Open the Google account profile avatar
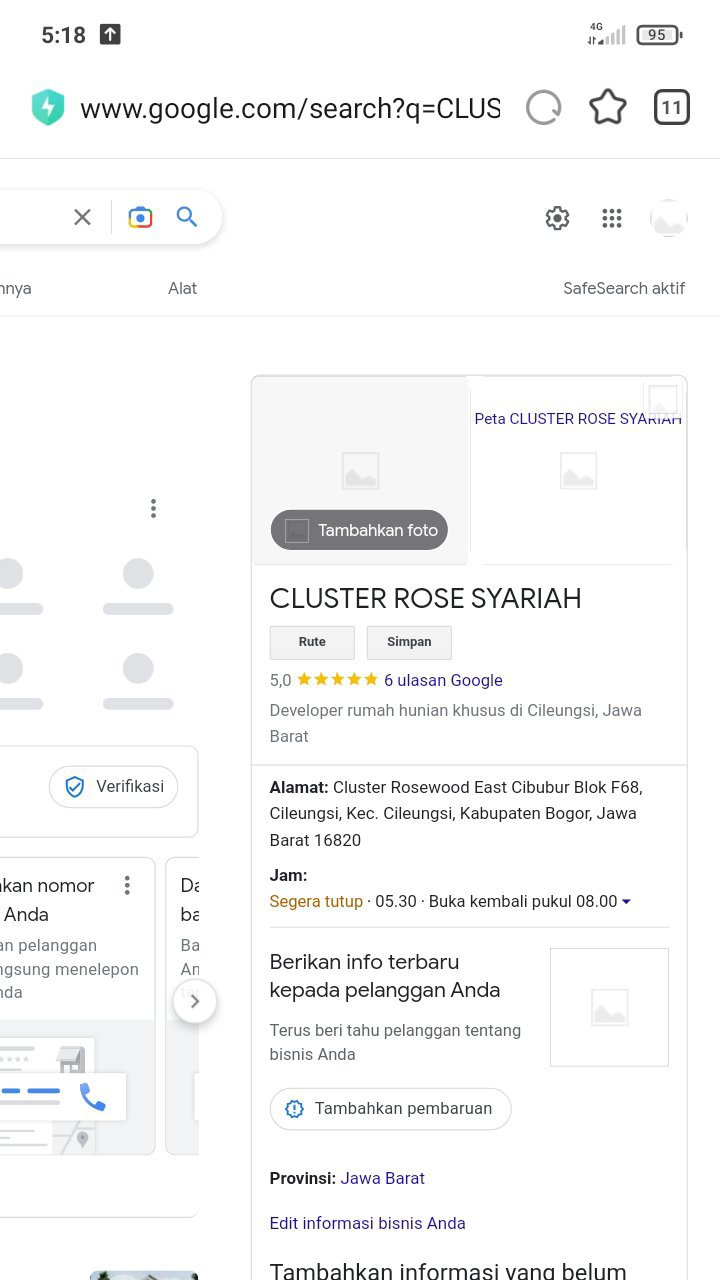 669,218
